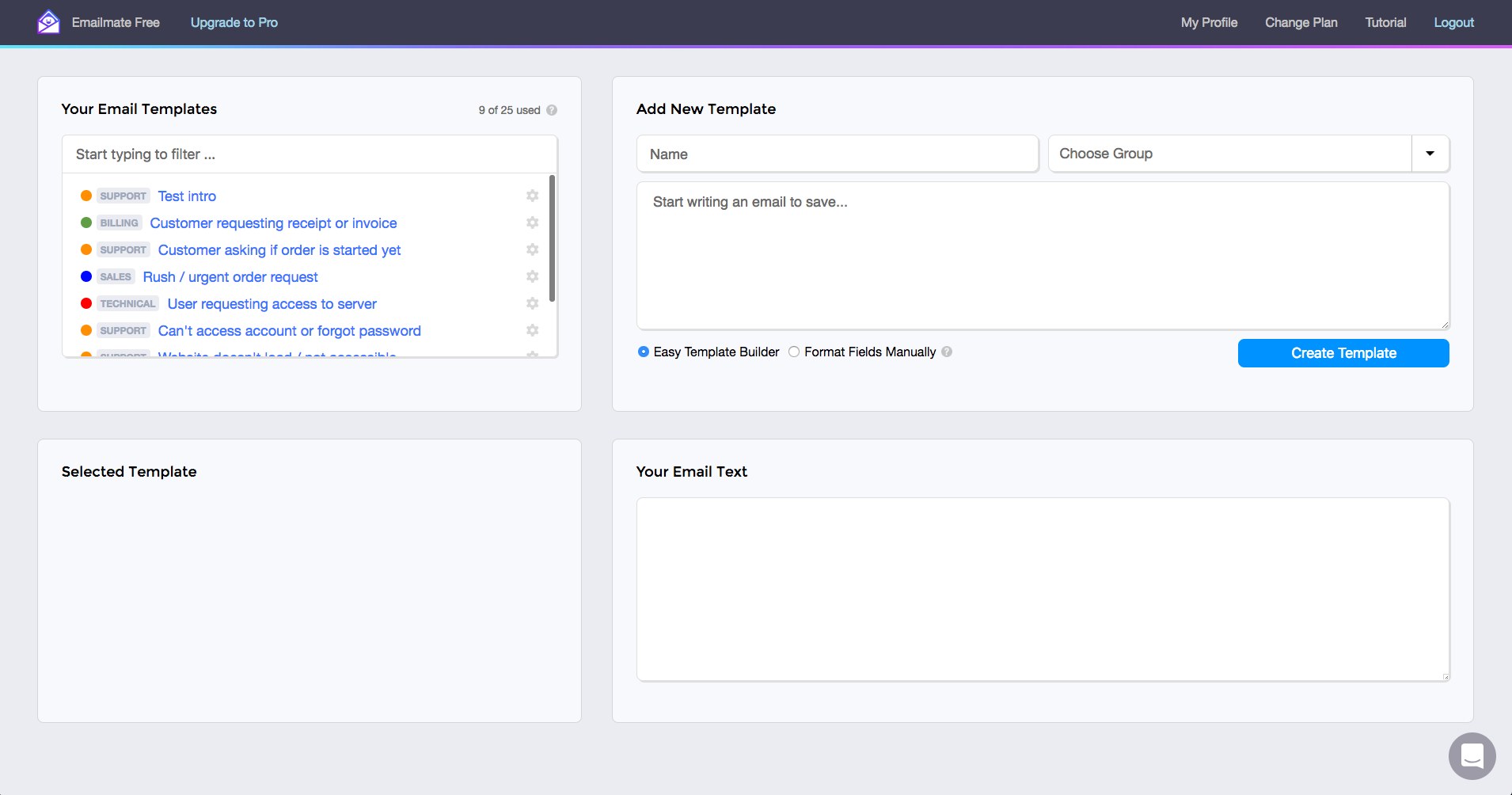
Task: Open gear for Can't access account template
Action: (x=533, y=330)
